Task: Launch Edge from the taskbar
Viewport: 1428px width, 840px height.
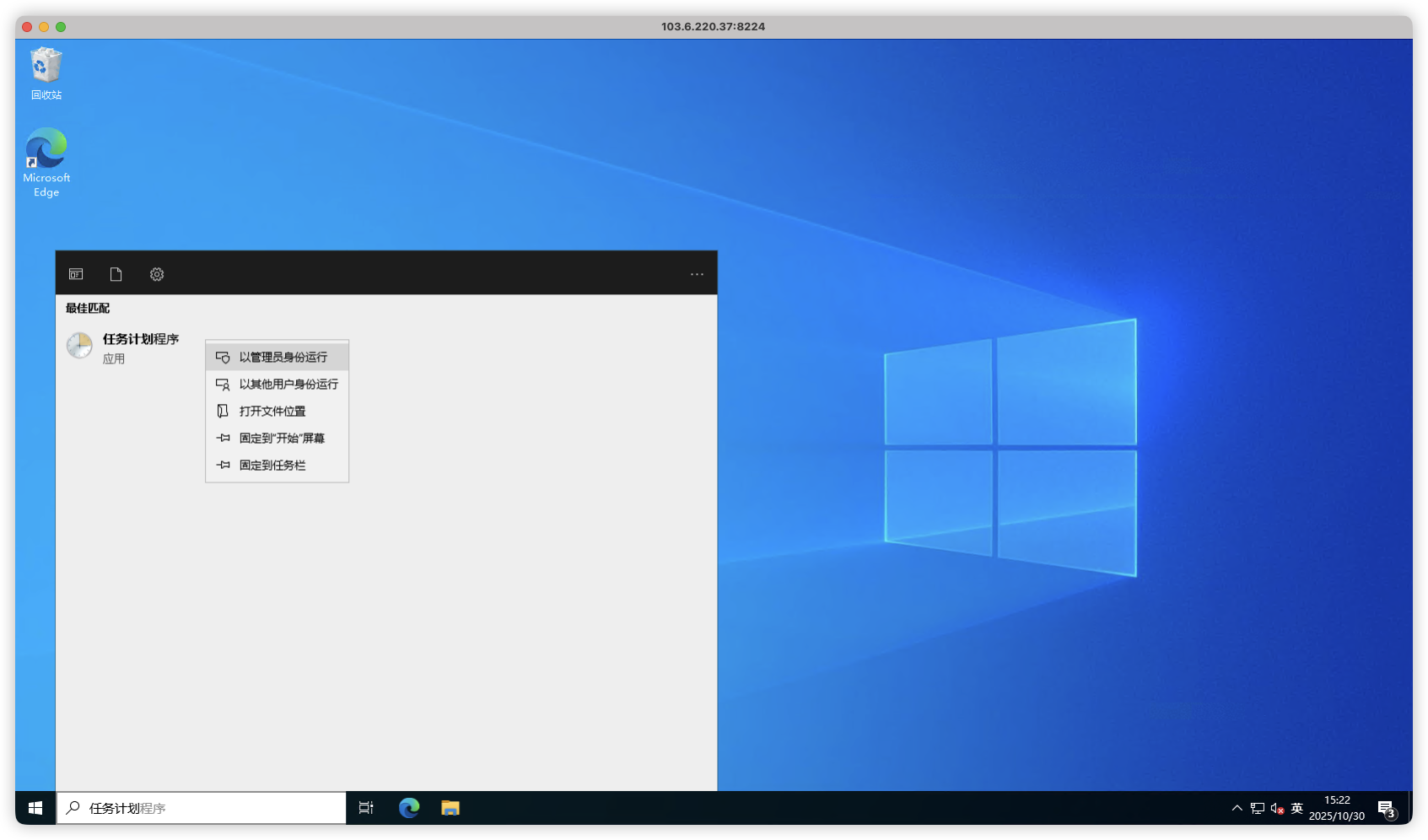Action: pos(409,808)
